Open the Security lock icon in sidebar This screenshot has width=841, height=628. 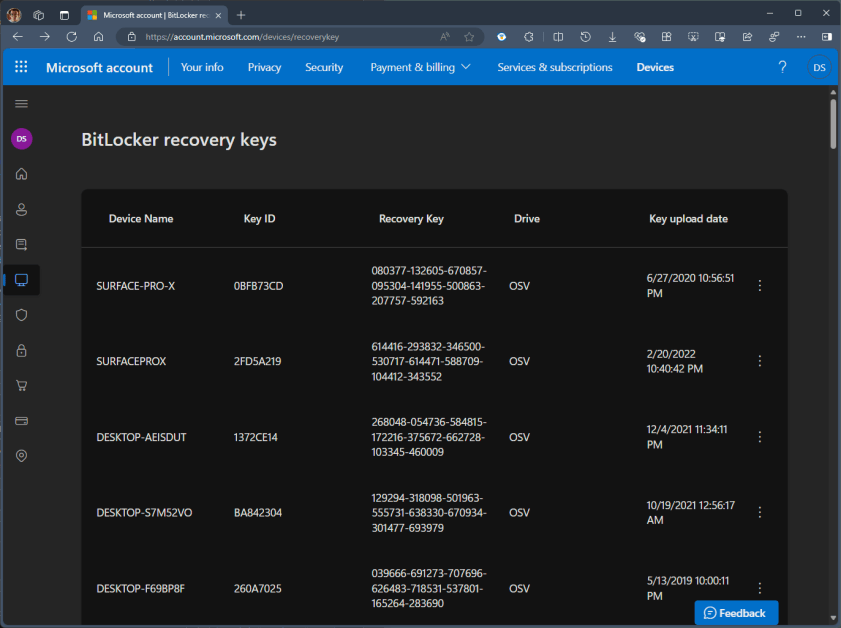click(21, 349)
